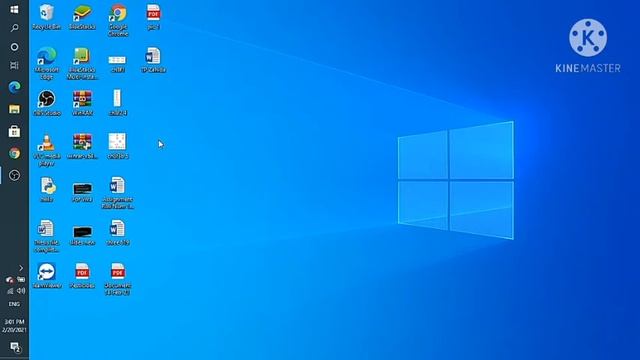Expand hidden system tray icons chevron
The image size is (640, 360).
(x=21, y=268)
